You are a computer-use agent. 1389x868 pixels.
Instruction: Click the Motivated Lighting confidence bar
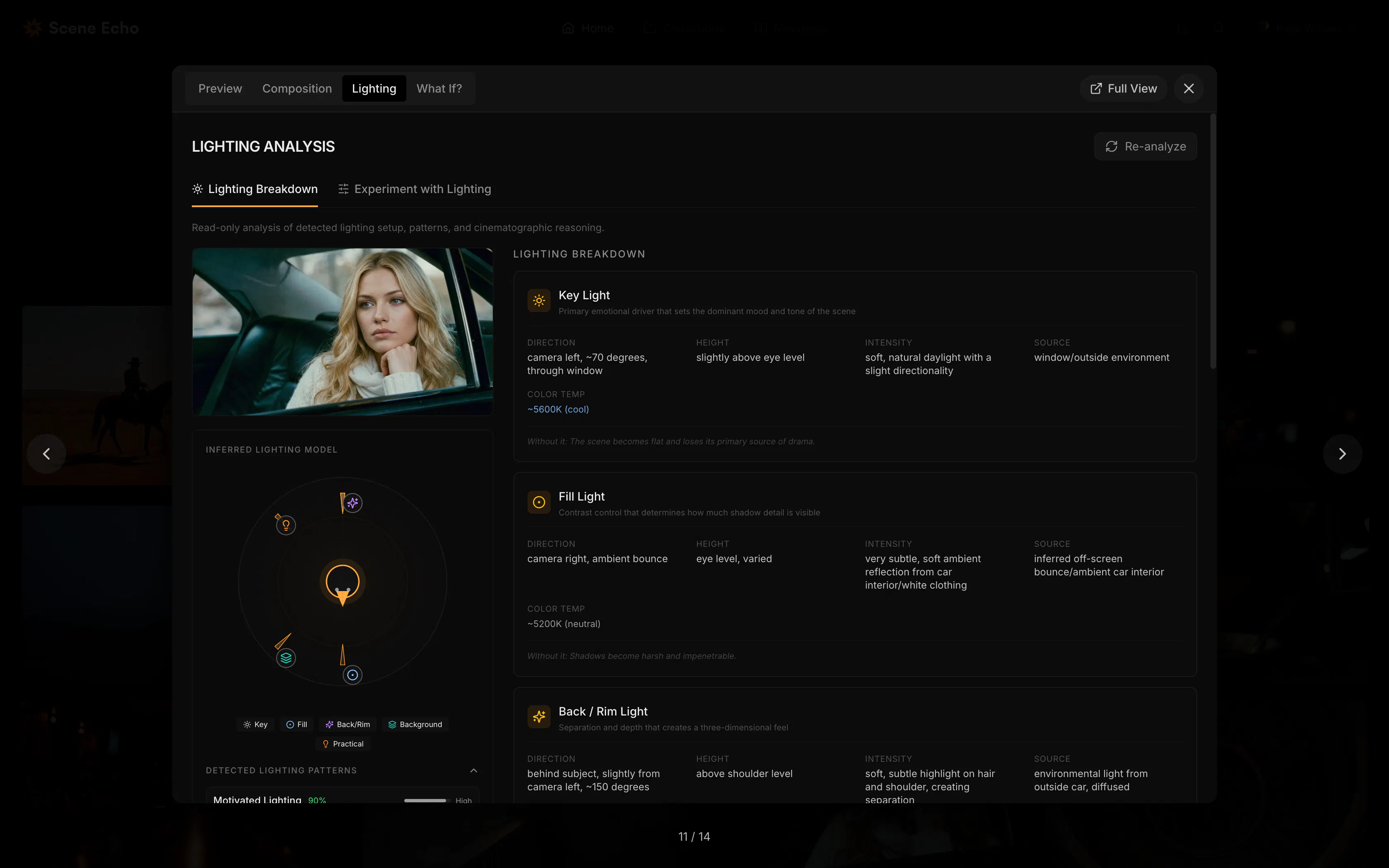(427, 800)
